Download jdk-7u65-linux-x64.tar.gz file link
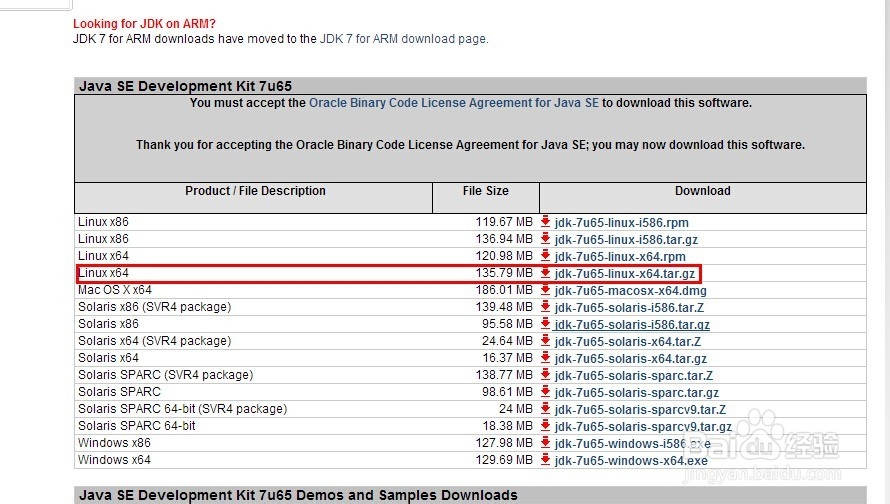 624,274
